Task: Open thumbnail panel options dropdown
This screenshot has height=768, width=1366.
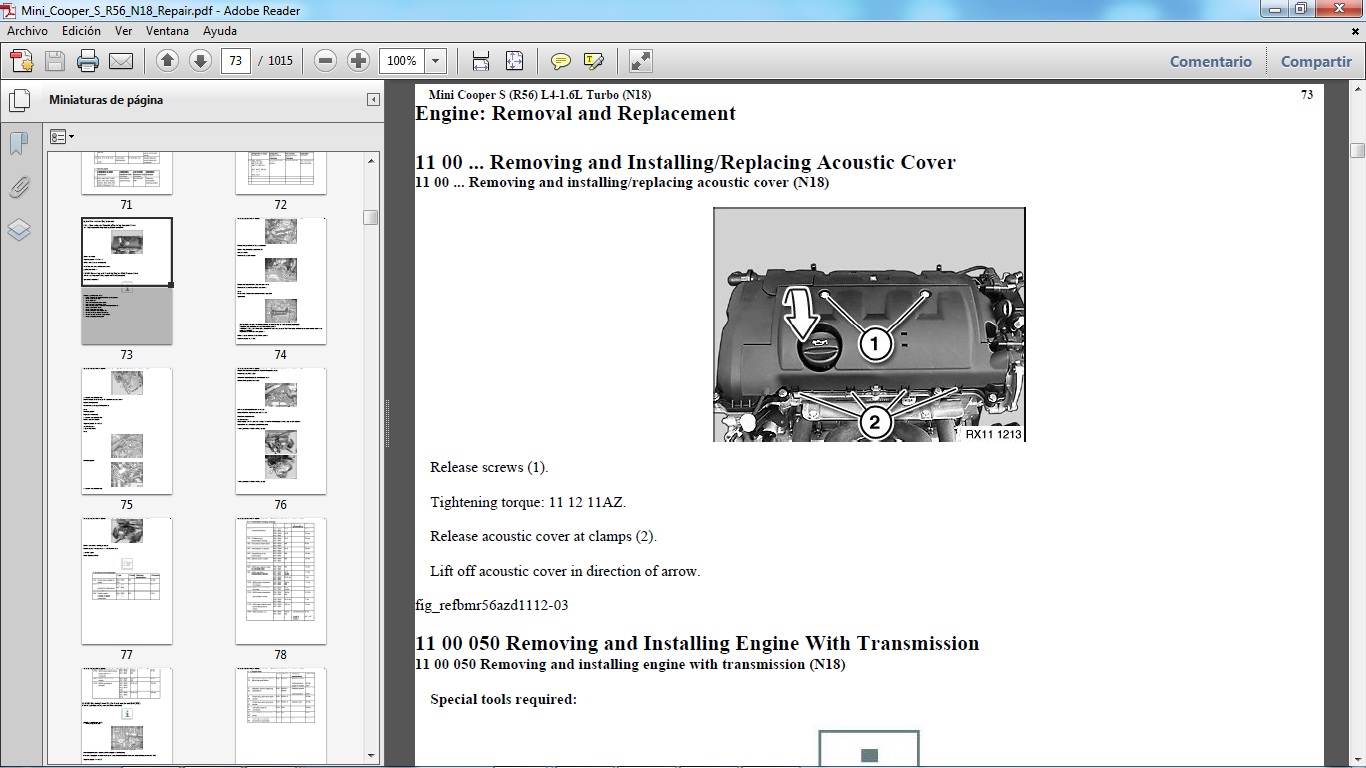Action: point(62,136)
